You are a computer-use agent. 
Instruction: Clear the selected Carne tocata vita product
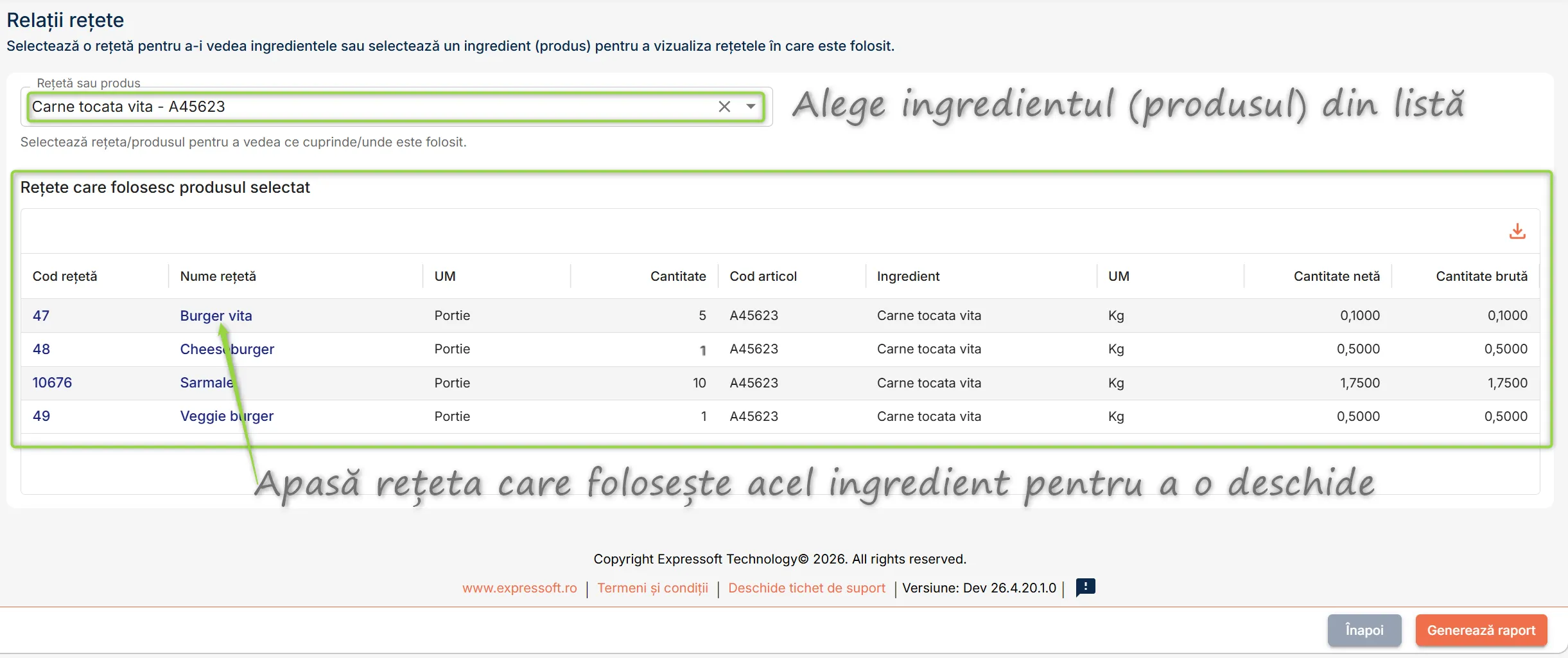tap(724, 107)
